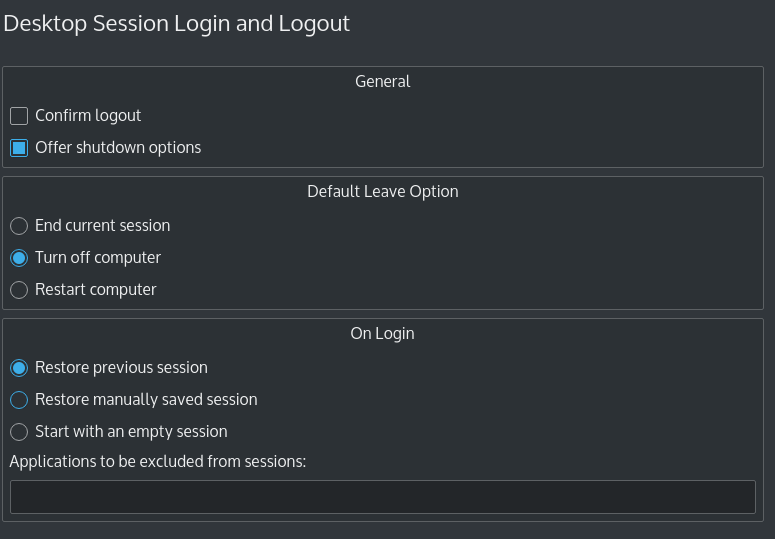Untick the Offer shutdown options checkbox square

19,148
